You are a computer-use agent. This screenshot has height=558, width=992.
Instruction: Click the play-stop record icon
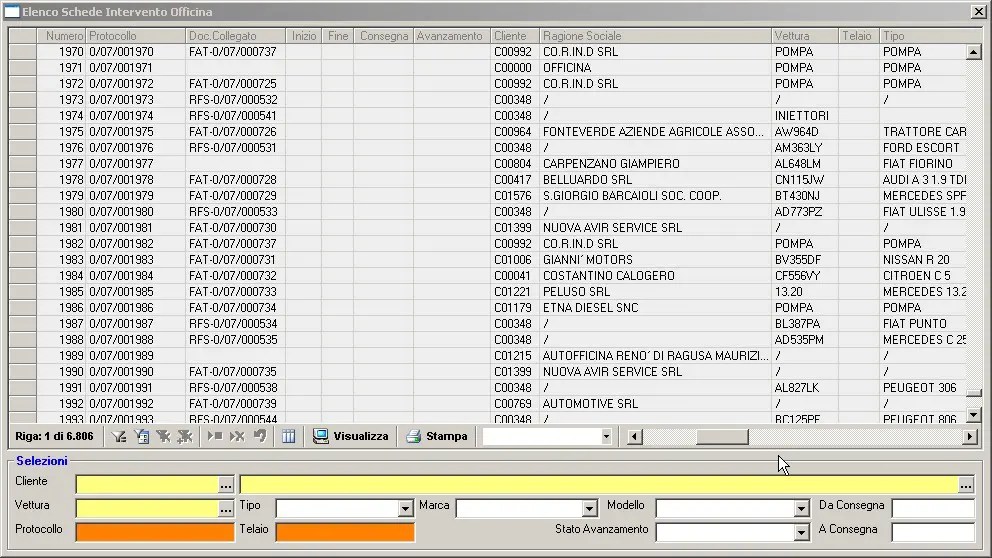(x=215, y=437)
